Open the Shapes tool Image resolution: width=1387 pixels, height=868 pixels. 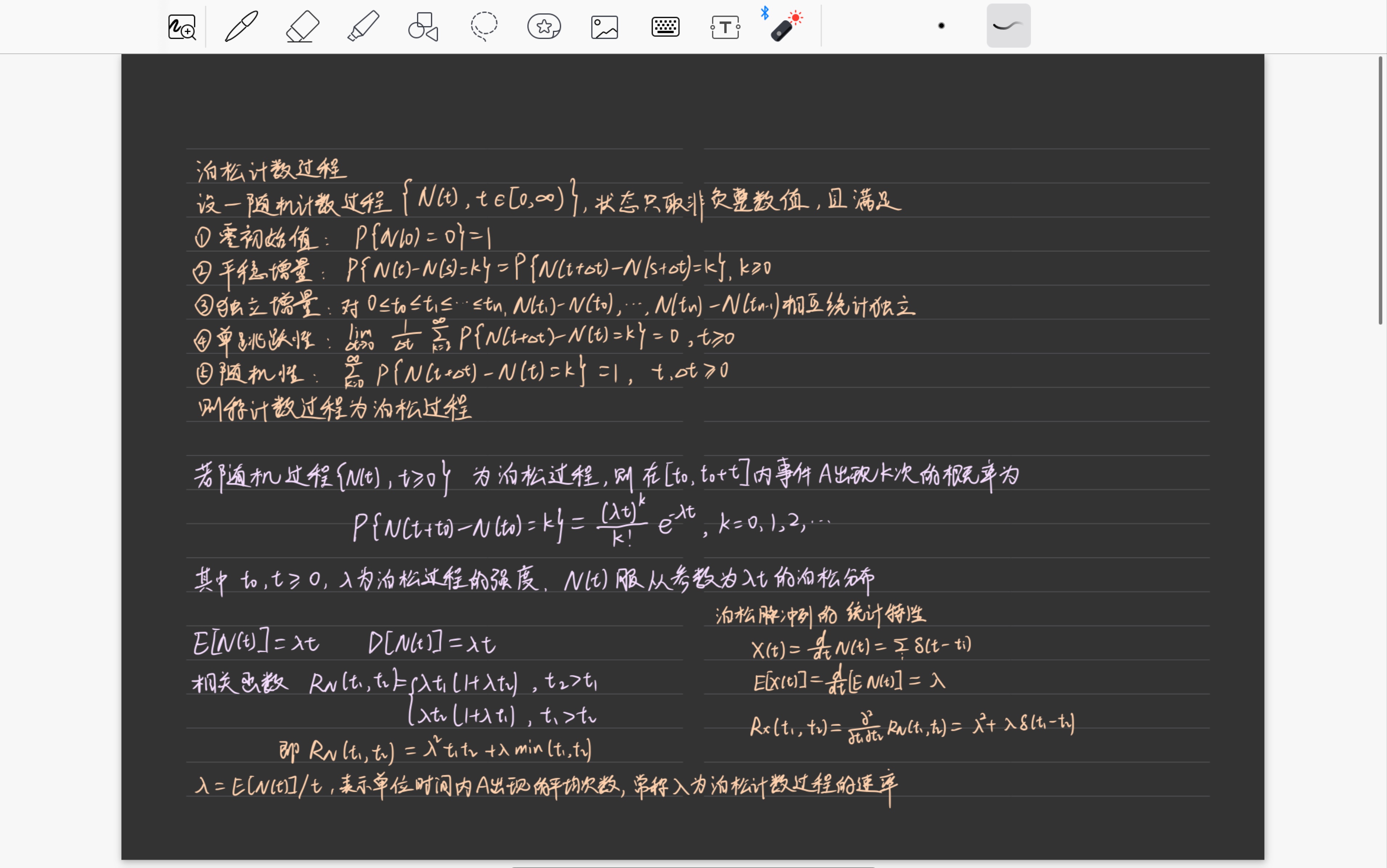tap(423, 26)
